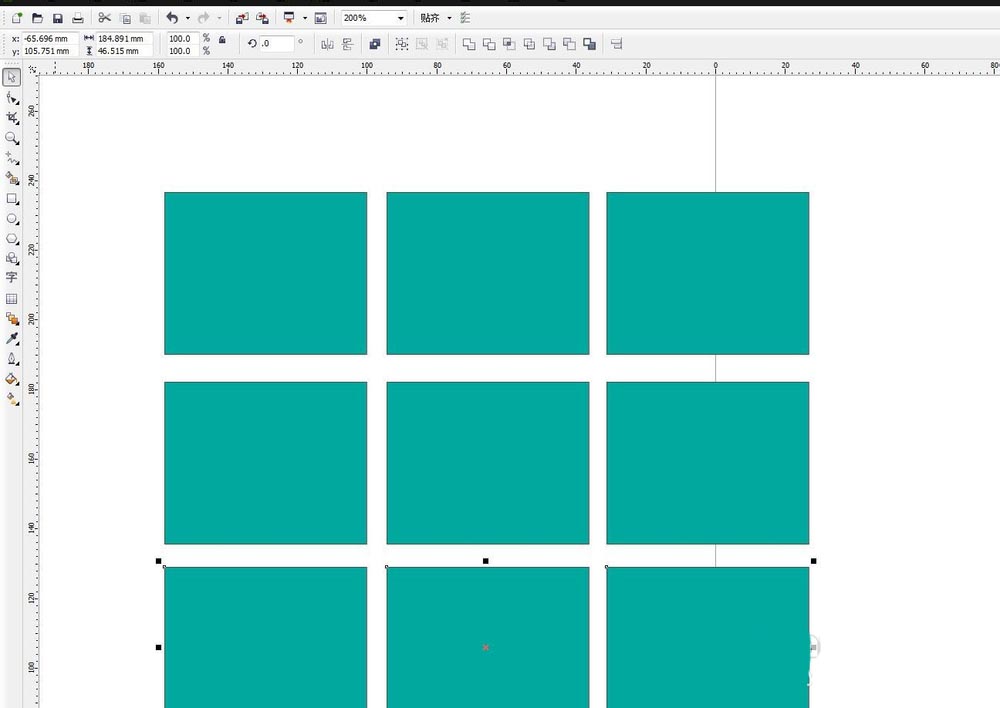
Task: Select the Shape tool
Action: (x=11, y=98)
